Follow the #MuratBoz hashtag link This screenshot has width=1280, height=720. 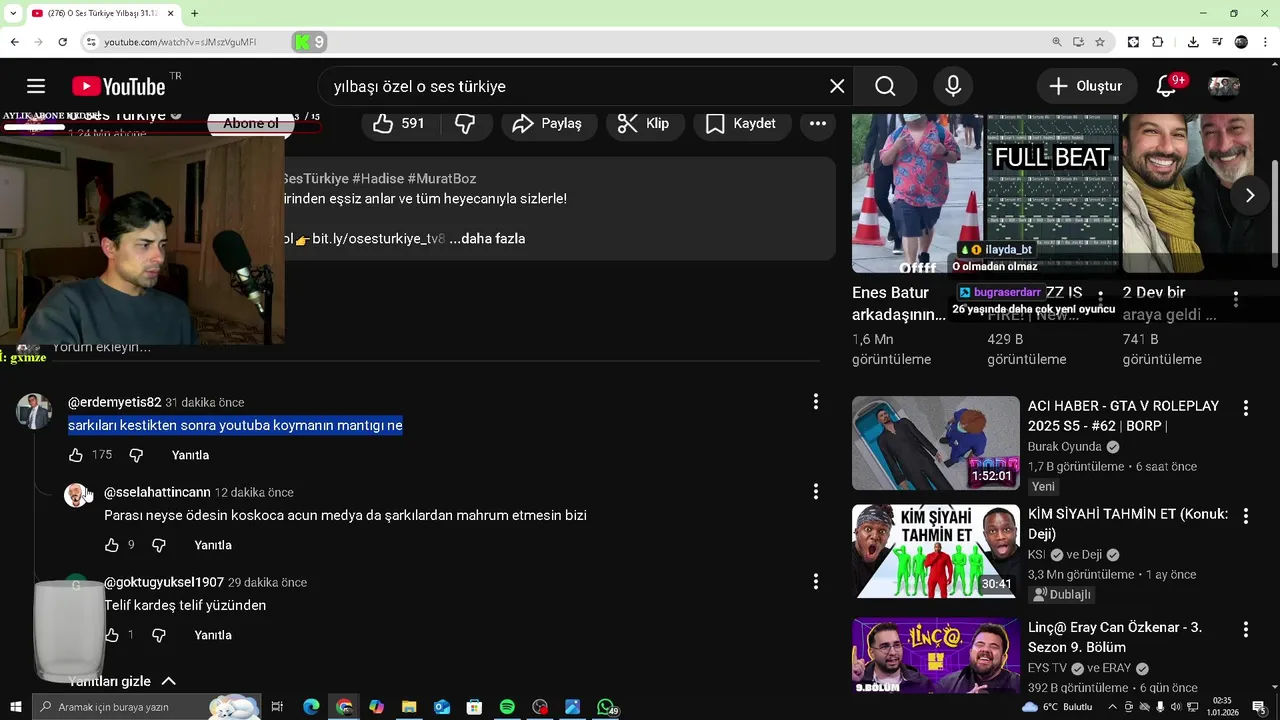[x=442, y=178]
